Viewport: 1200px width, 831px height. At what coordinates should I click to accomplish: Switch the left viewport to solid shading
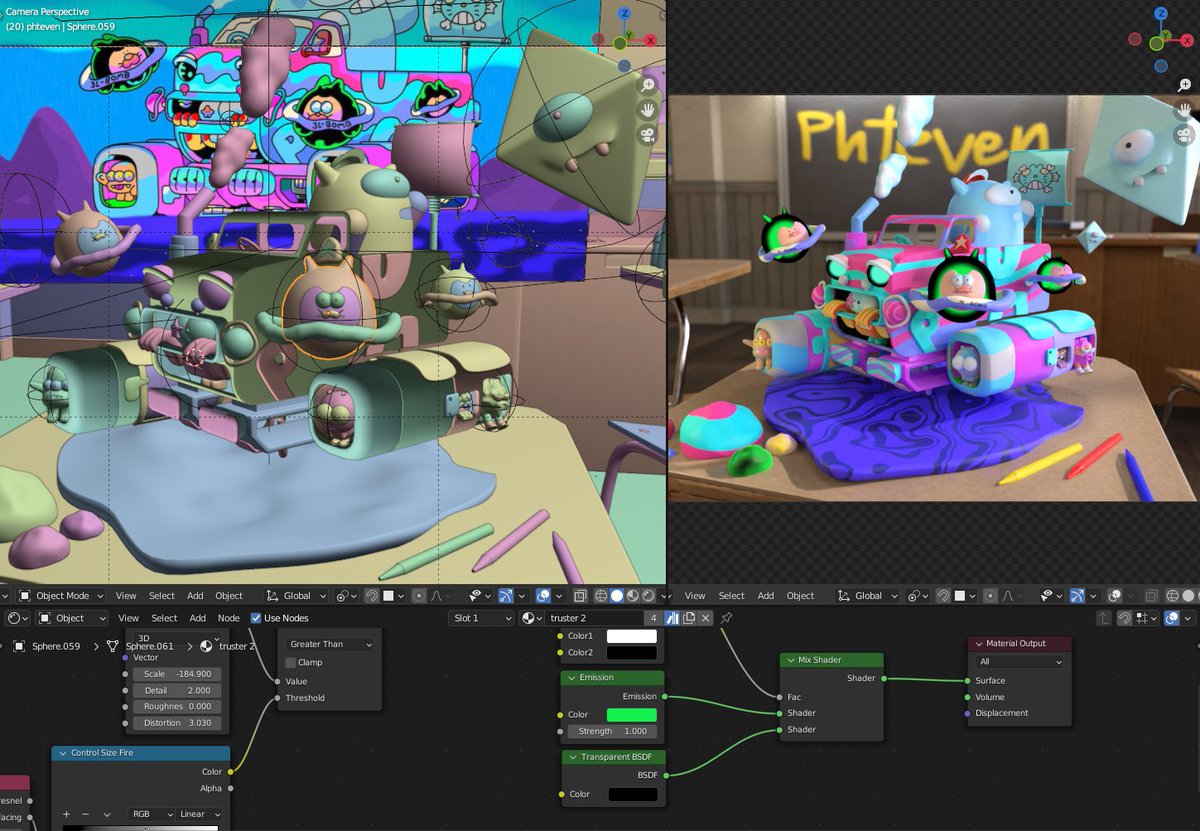point(617,596)
